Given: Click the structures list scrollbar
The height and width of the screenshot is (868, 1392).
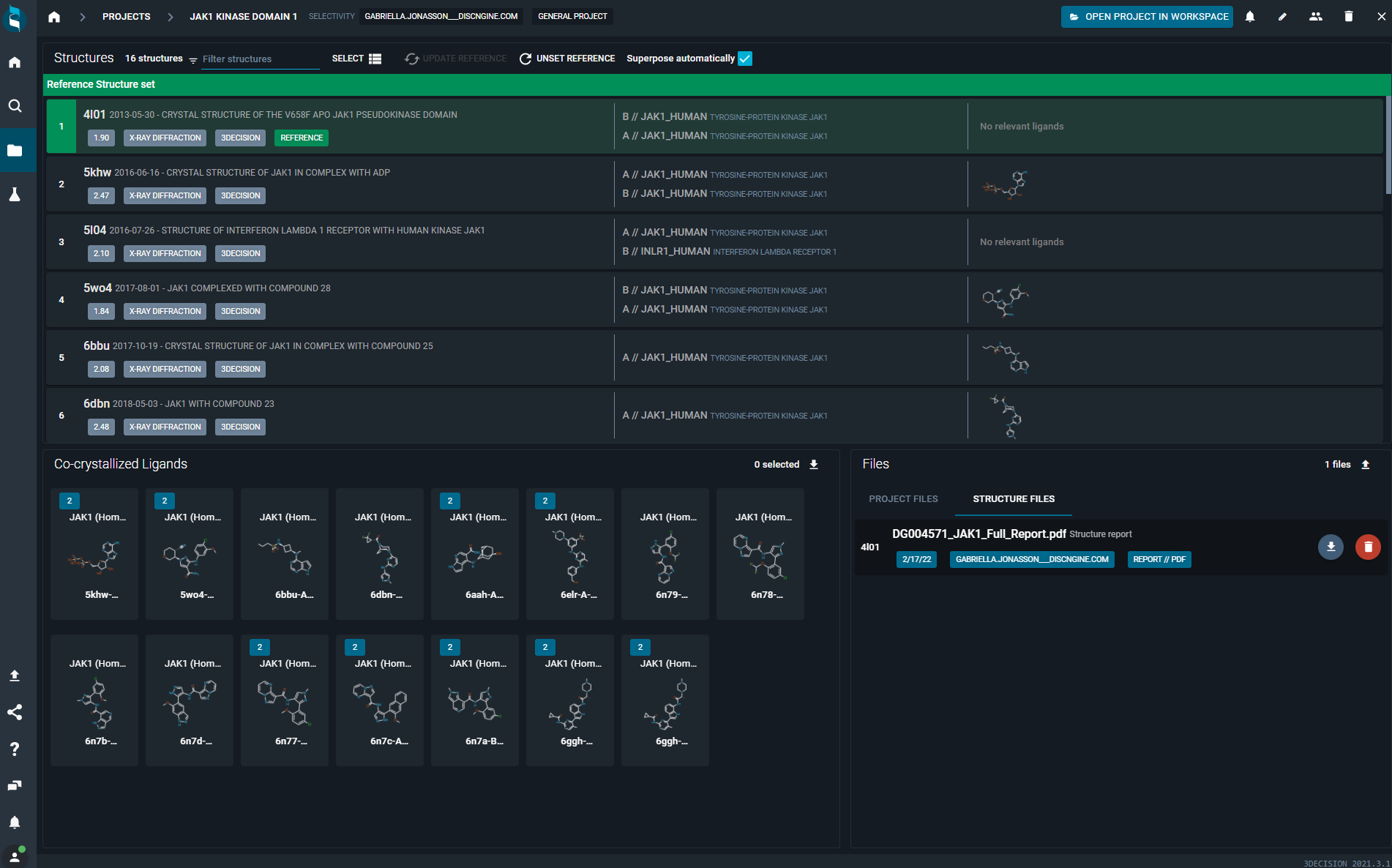Looking at the screenshot, I should coord(1388,145).
